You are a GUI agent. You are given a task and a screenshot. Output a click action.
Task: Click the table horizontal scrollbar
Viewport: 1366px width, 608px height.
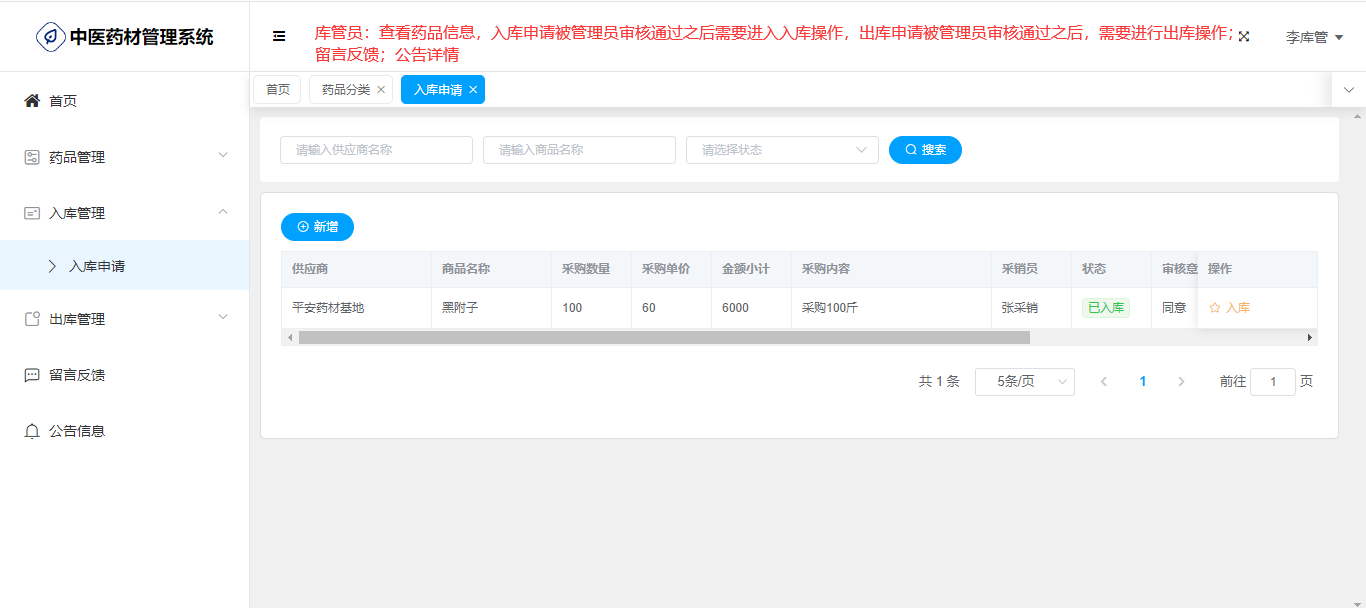click(x=664, y=338)
